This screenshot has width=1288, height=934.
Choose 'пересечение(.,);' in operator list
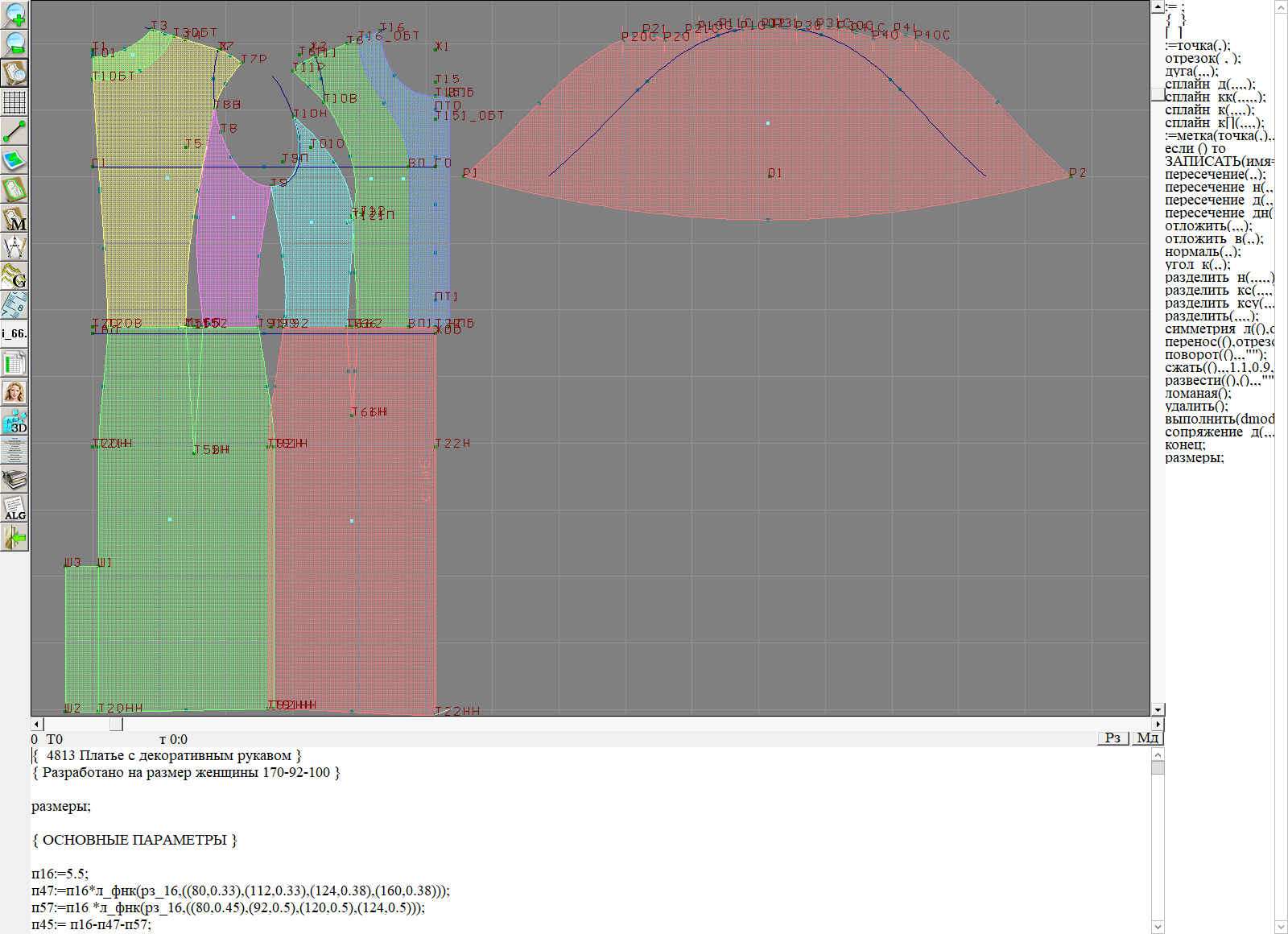(x=1215, y=175)
